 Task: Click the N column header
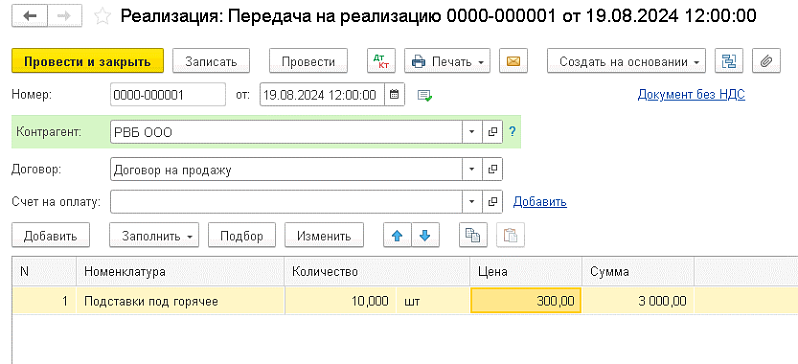(44, 271)
